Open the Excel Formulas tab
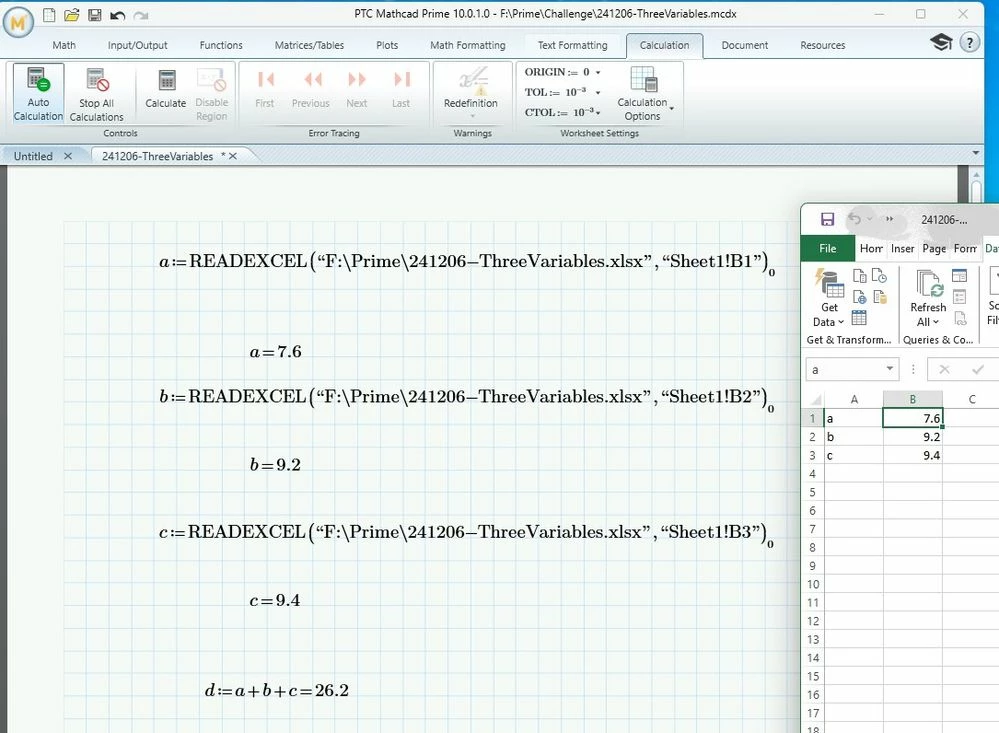 point(965,249)
